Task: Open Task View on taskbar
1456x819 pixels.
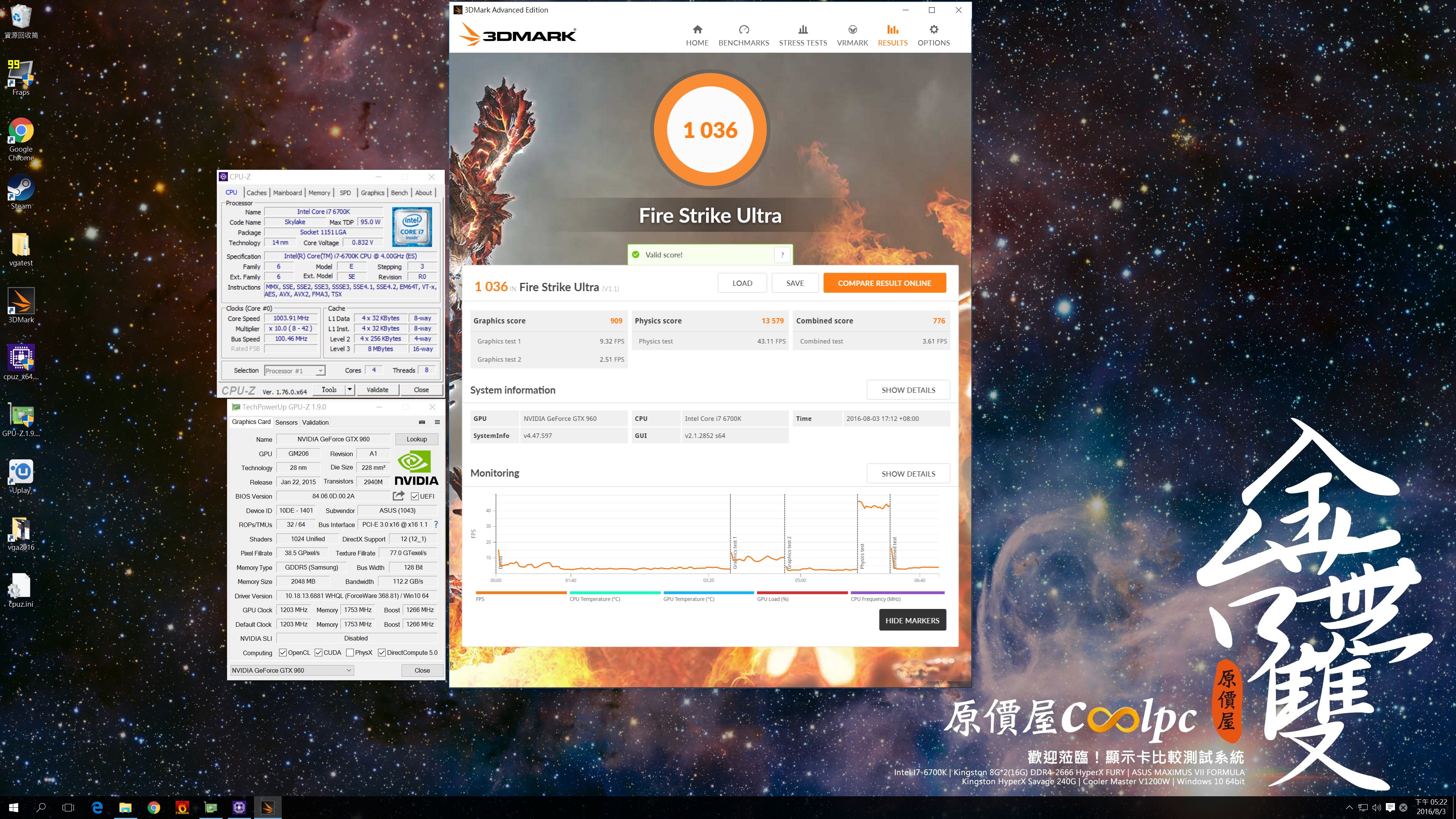Action: point(68,808)
